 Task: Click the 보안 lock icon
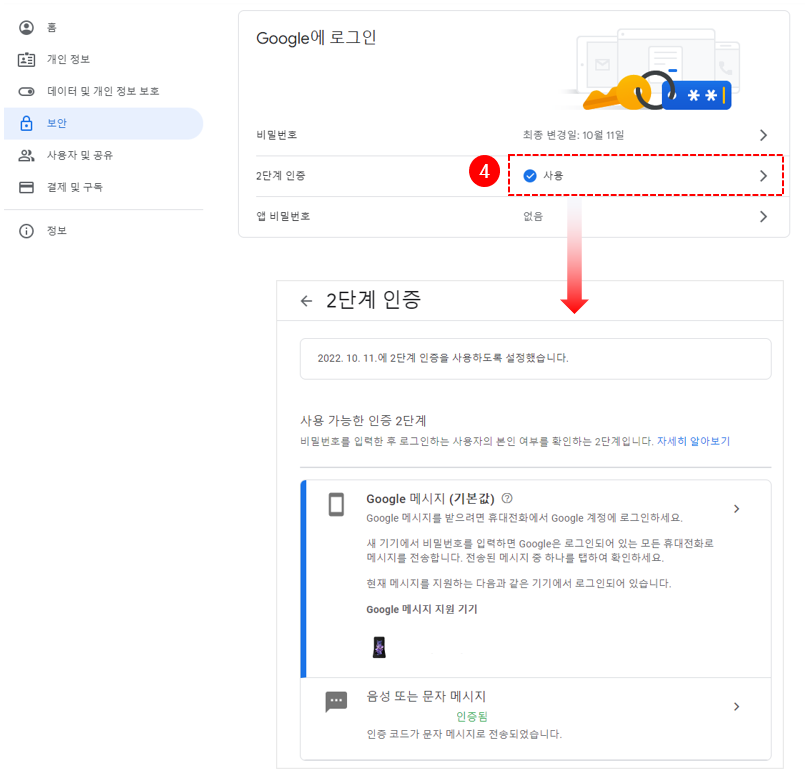tap(26, 123)
